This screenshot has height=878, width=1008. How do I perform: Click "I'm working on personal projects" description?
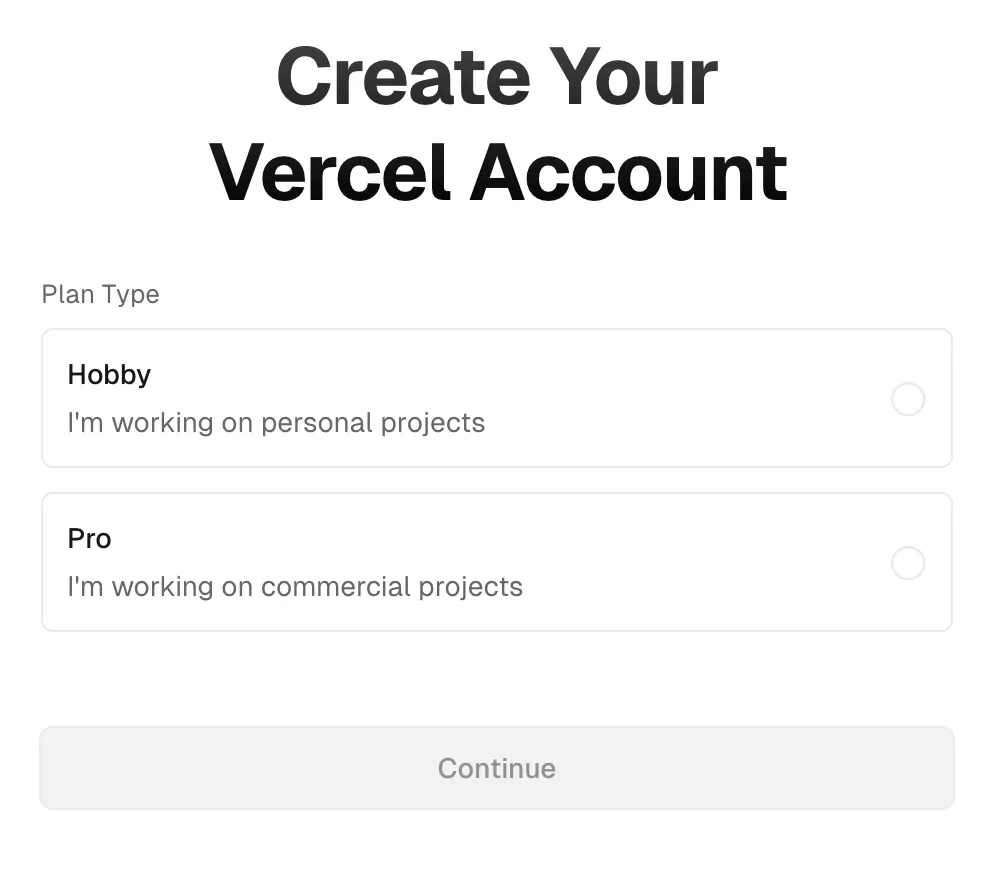click(x=276, y=423)
